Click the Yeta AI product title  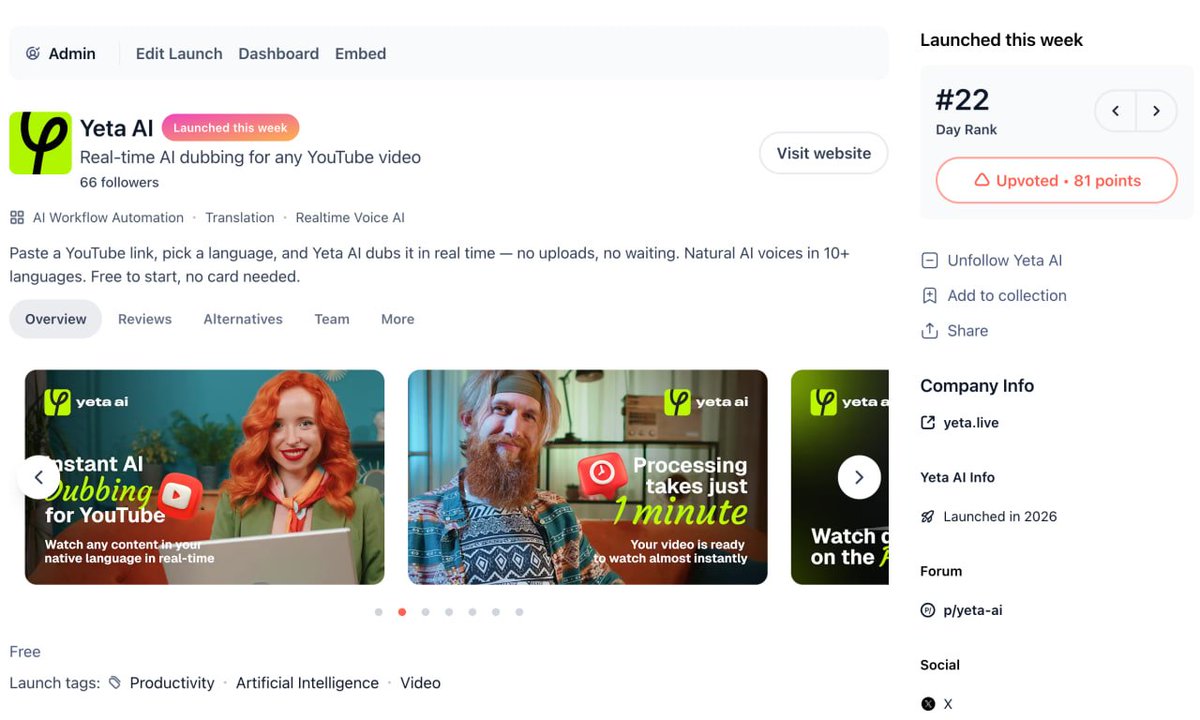(x=117, y=128)
